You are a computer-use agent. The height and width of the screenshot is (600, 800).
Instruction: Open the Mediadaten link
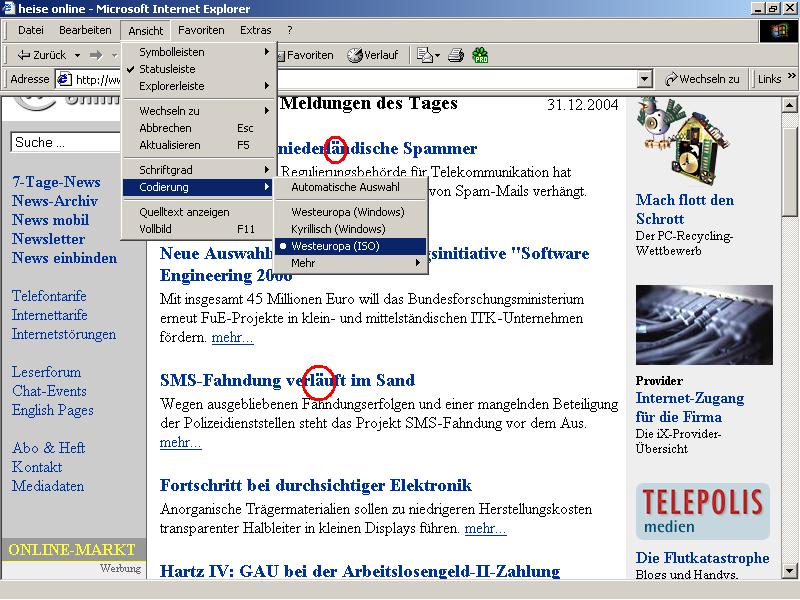pos(48,486)
